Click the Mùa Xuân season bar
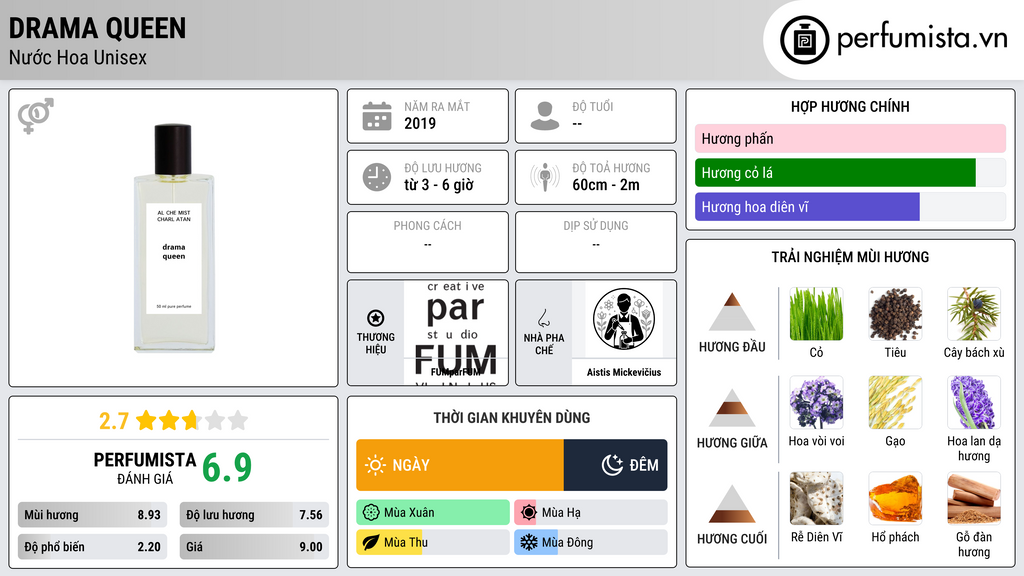The width and height of the screenshot is (1024, 576). click(x=432, y=513)
